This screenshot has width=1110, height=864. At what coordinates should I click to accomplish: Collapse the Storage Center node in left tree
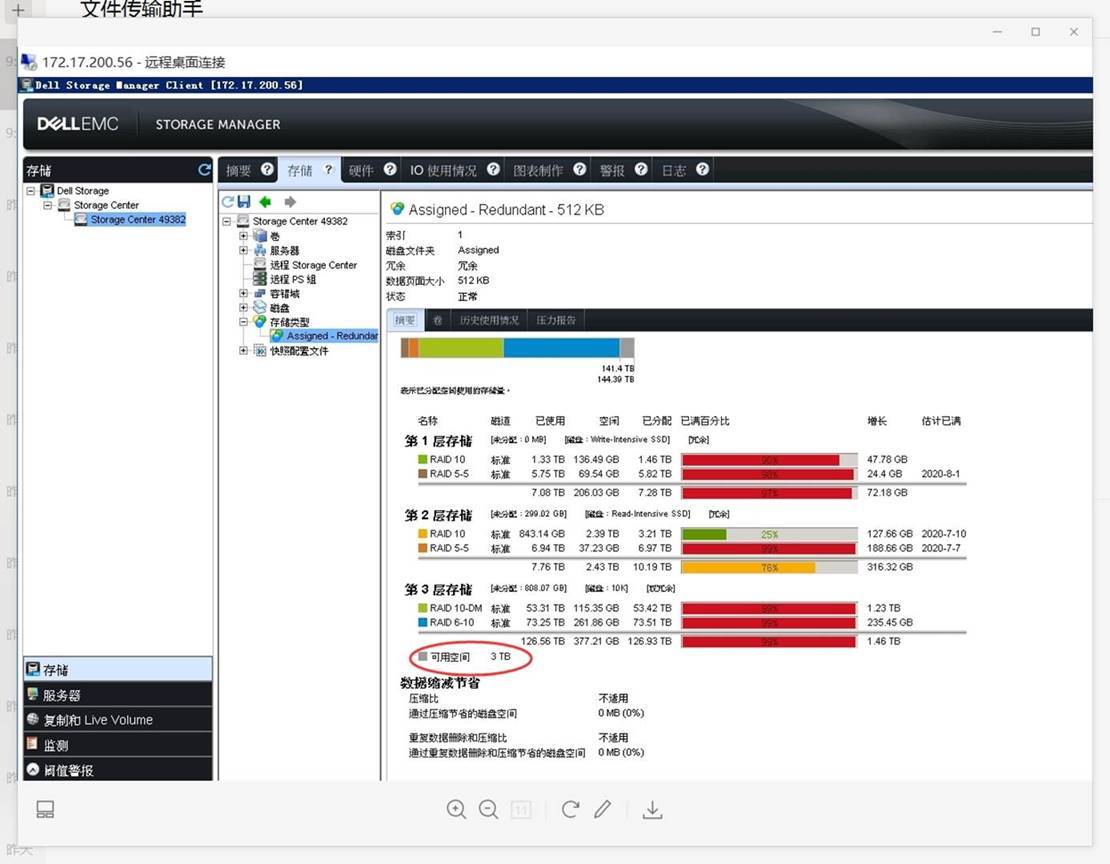click(x=47, y=205)
